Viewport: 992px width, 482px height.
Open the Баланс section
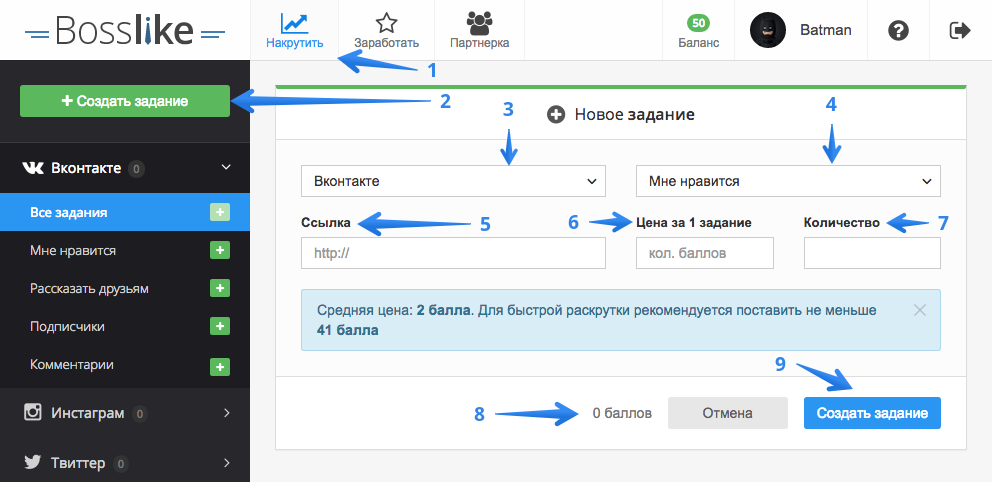pyautogui.click(x=698, y=30)
